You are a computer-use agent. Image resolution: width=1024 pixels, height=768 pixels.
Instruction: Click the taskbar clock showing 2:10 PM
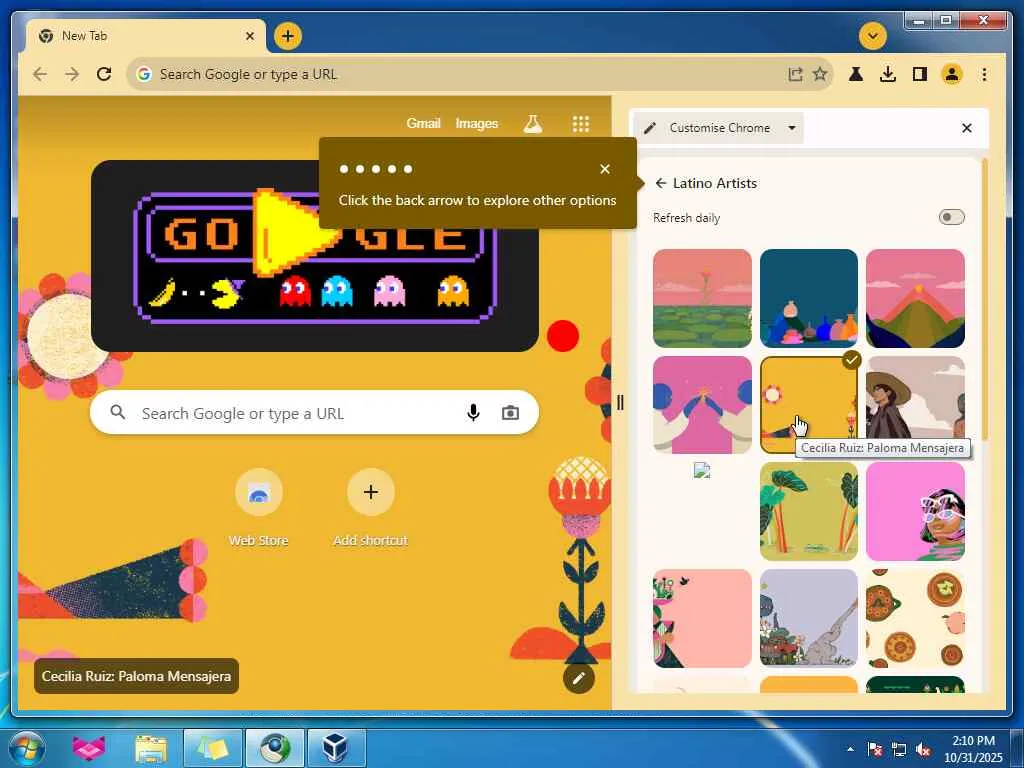point(973,749)
